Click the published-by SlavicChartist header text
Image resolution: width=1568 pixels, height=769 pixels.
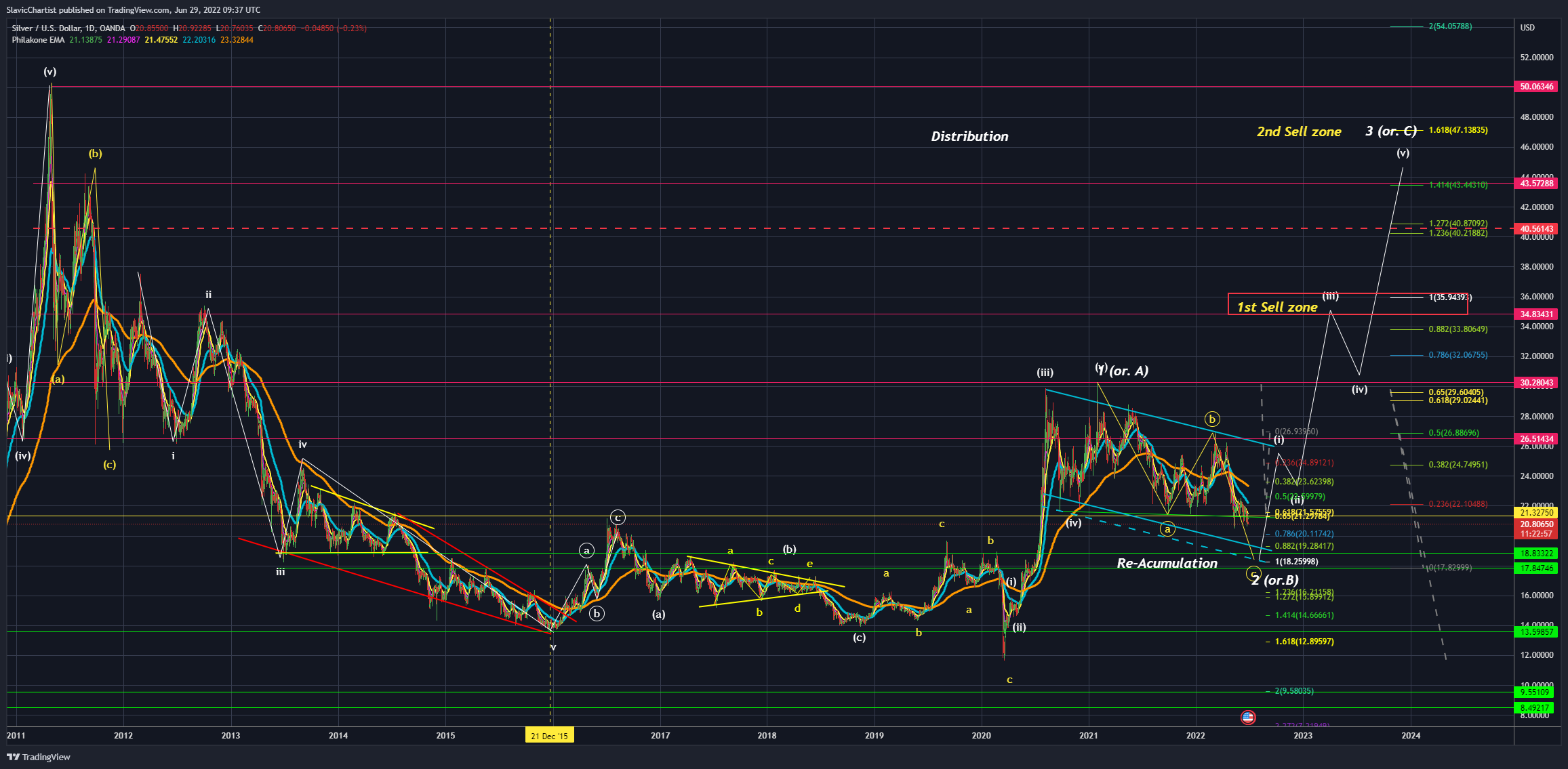click(x=134, y=10)
